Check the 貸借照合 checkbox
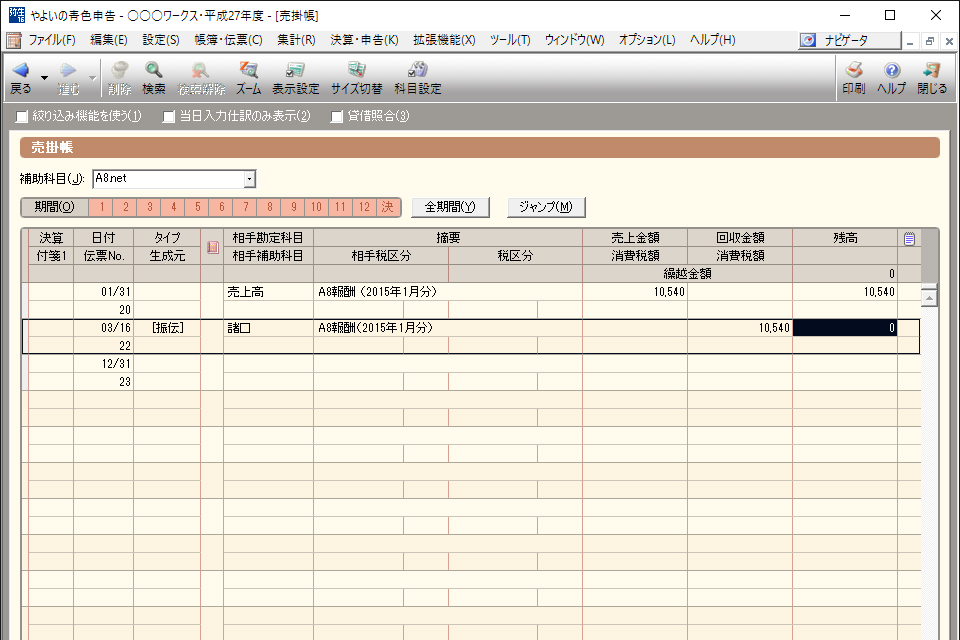960x640 pixels. point(337,116)
